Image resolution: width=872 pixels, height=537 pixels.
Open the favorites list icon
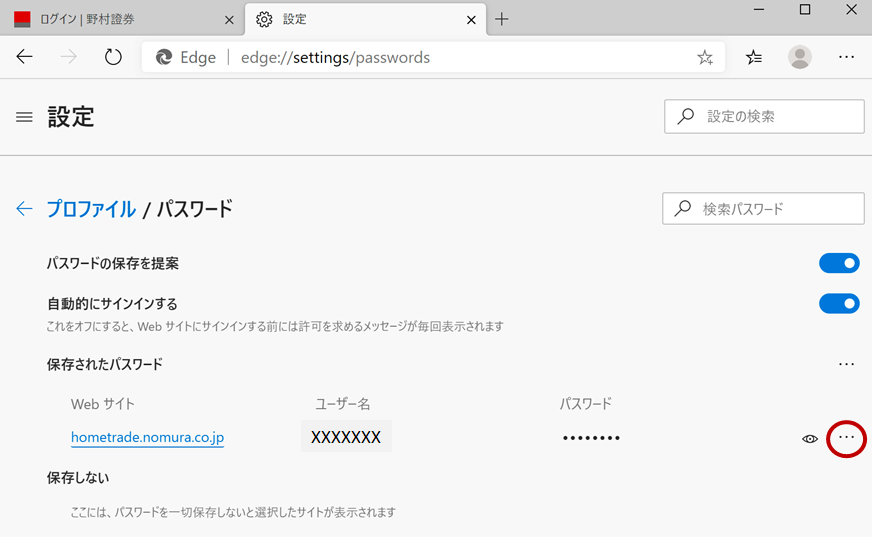754,57
